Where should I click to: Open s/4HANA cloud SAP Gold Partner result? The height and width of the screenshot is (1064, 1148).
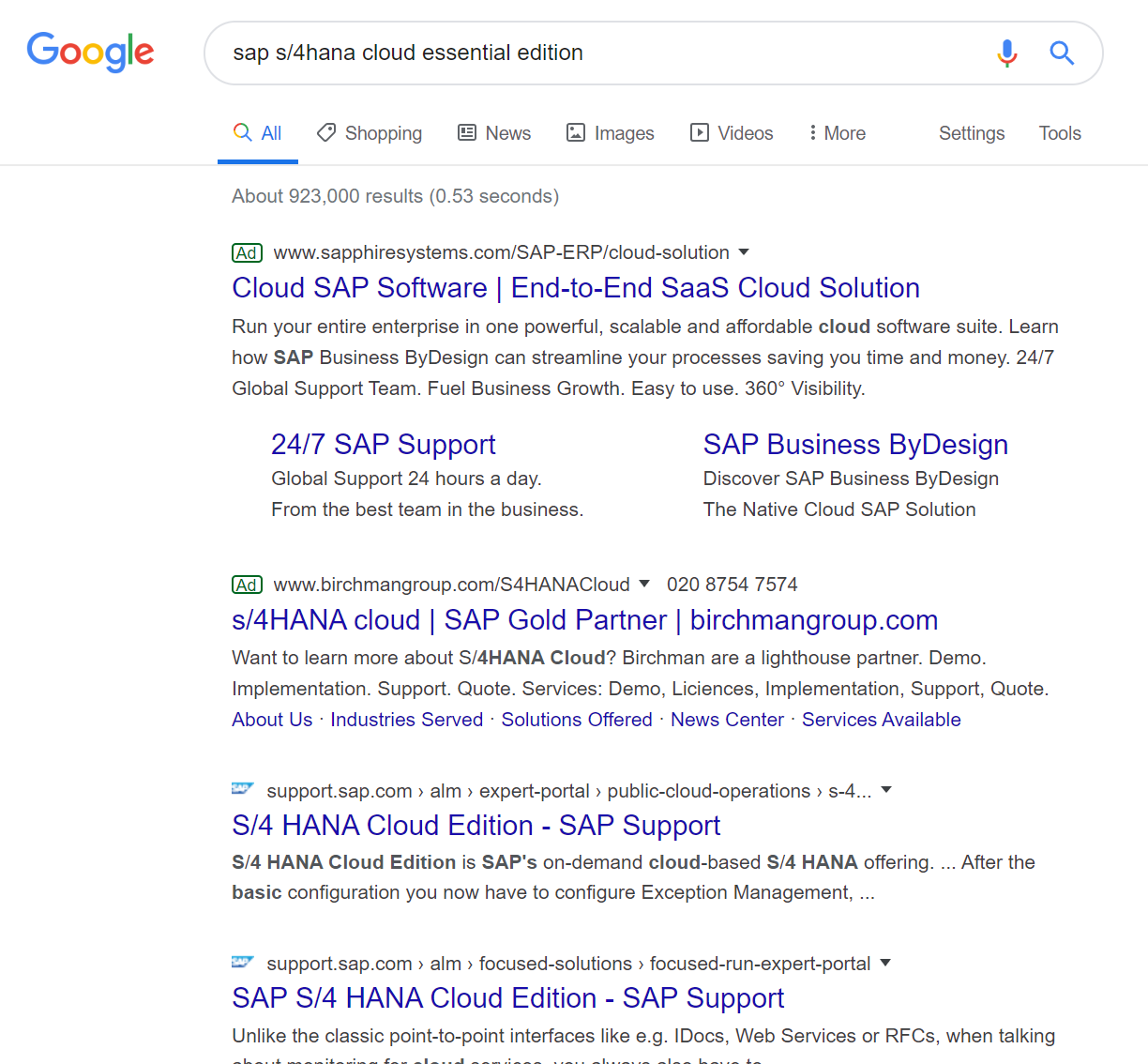tap(585, 620)
